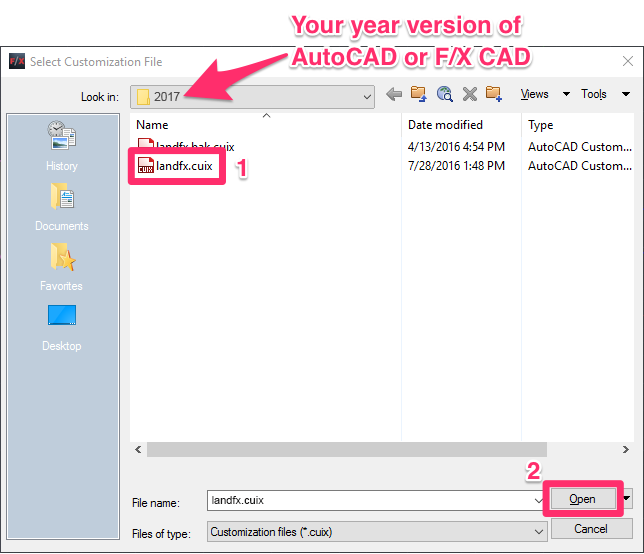Open the arrow next to the Open button
Screen dimensions: 644x554
tap(627, 498)
